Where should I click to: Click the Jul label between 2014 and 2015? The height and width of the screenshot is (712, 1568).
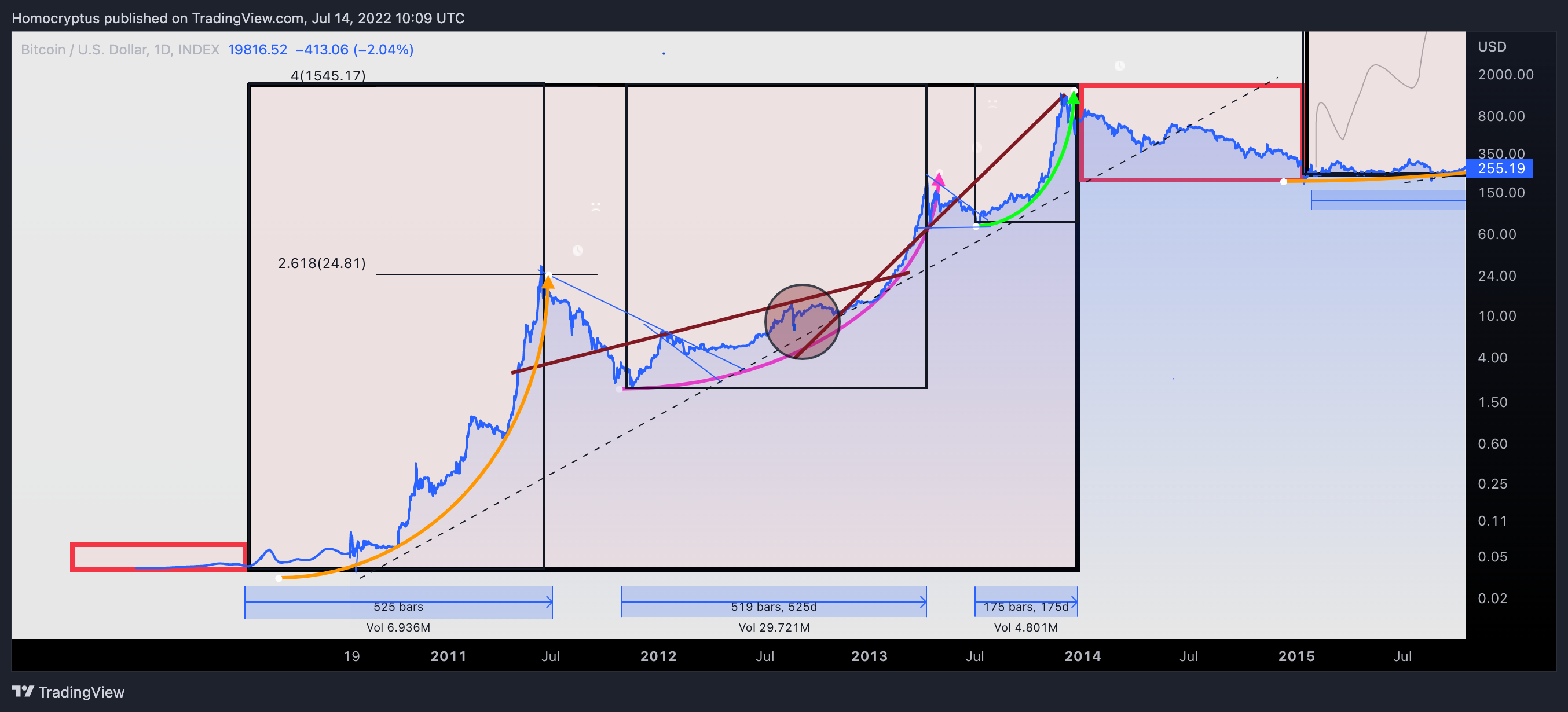(x=1188, y=656)
